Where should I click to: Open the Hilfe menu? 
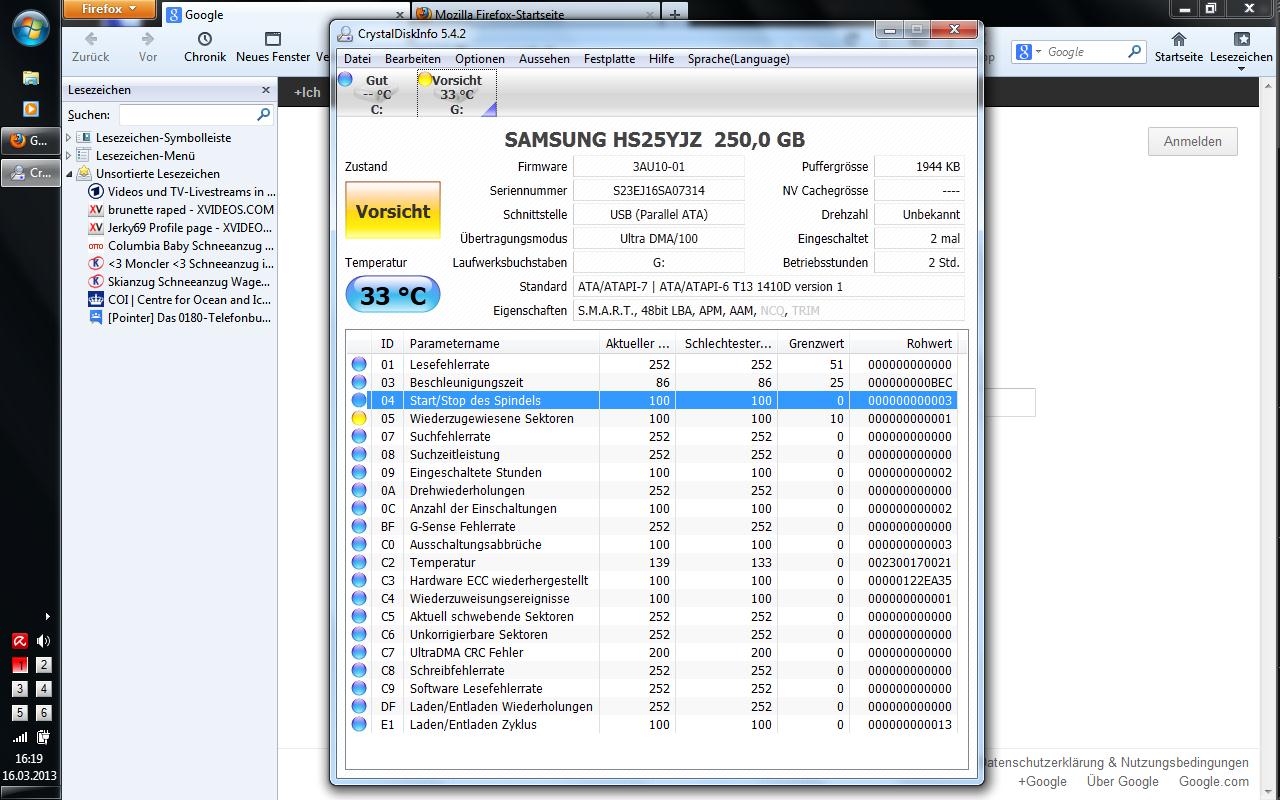661,59
